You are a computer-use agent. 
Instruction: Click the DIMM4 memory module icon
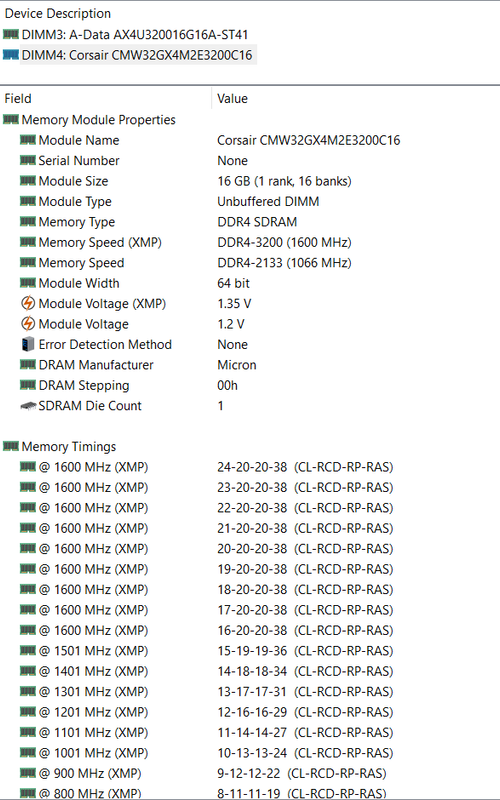pos(11,55)
